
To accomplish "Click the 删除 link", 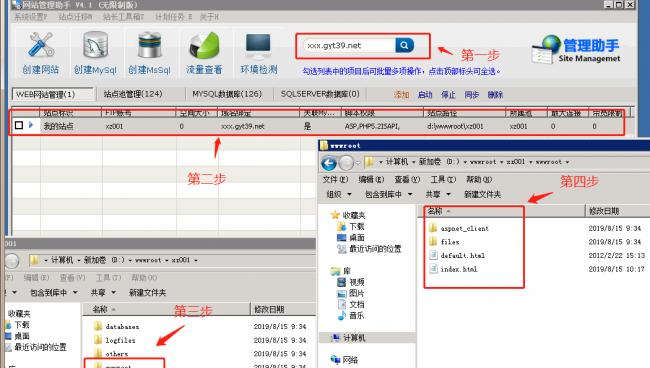I will (495, 95).
